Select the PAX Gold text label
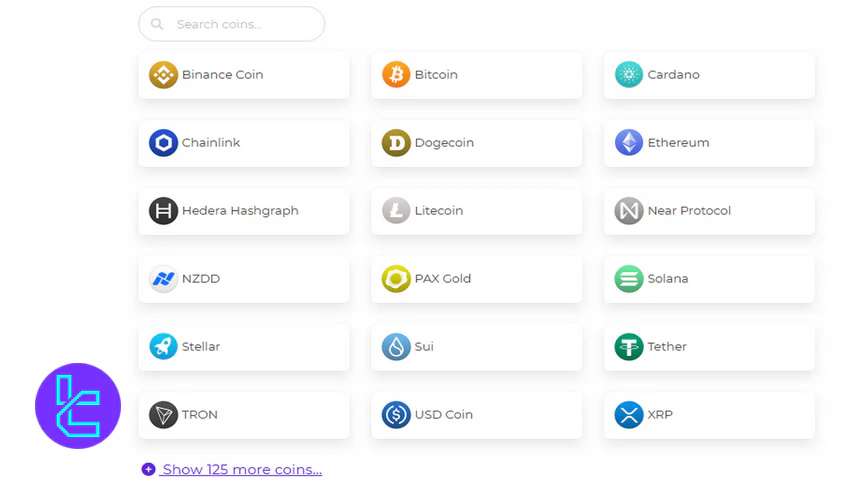This screenshot has width=860, height=484. [443, 279]
